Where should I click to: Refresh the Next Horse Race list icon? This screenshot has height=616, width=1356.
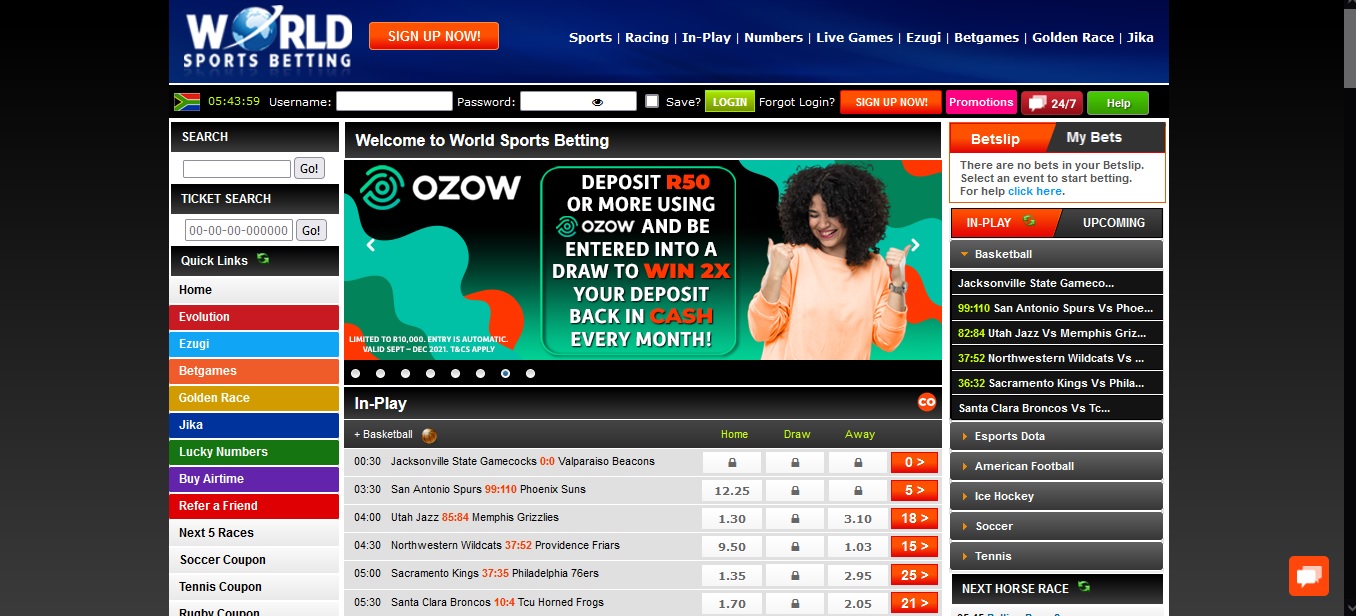coord(1084,588)
